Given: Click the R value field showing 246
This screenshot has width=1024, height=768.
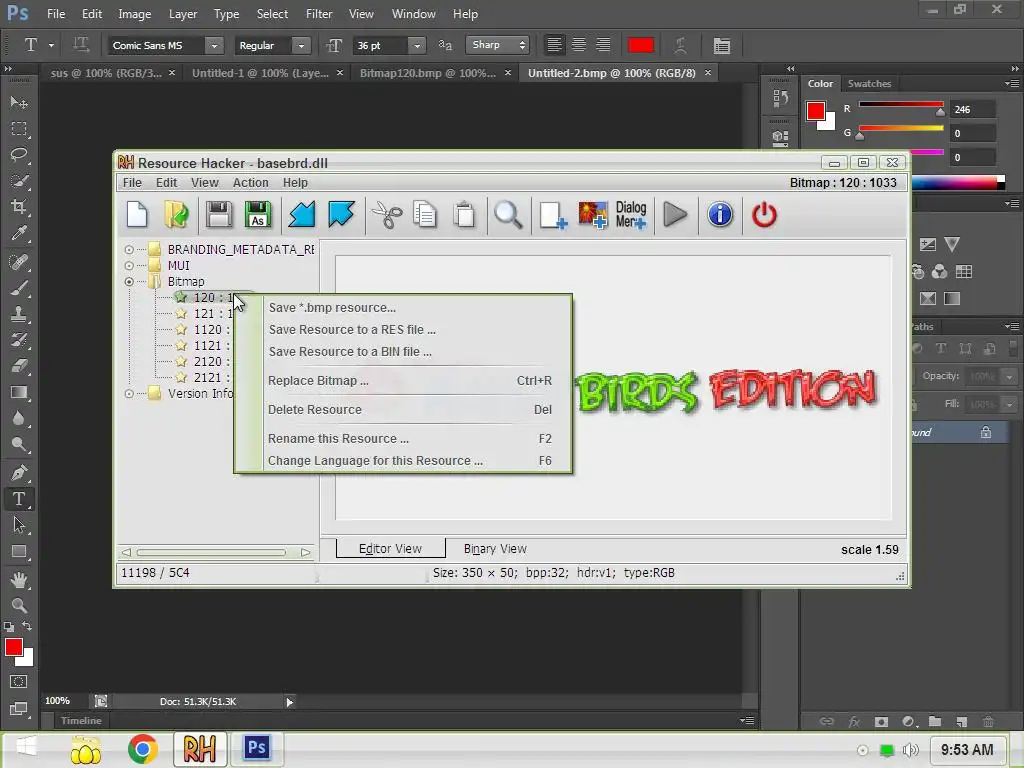Looking at the screenshot, I should 972,110.
